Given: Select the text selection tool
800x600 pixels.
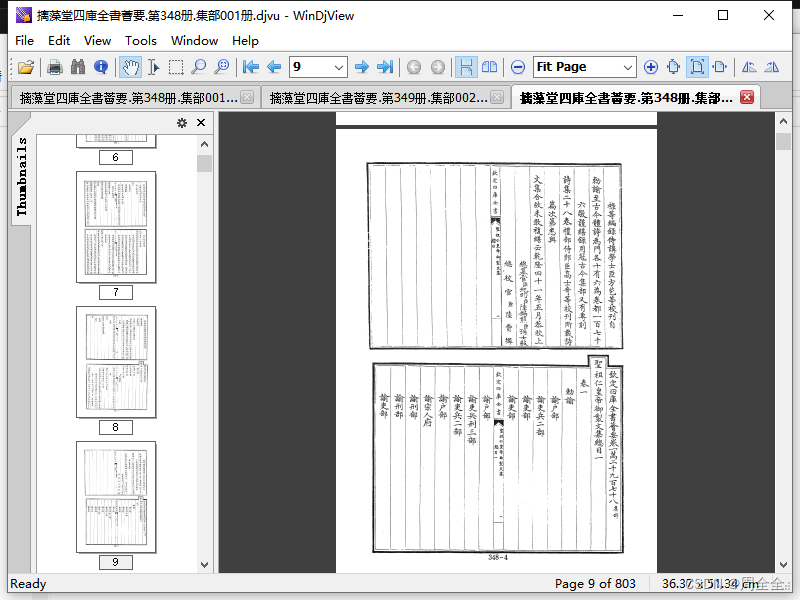Looking at the screenshot, I should coord(153,67).
